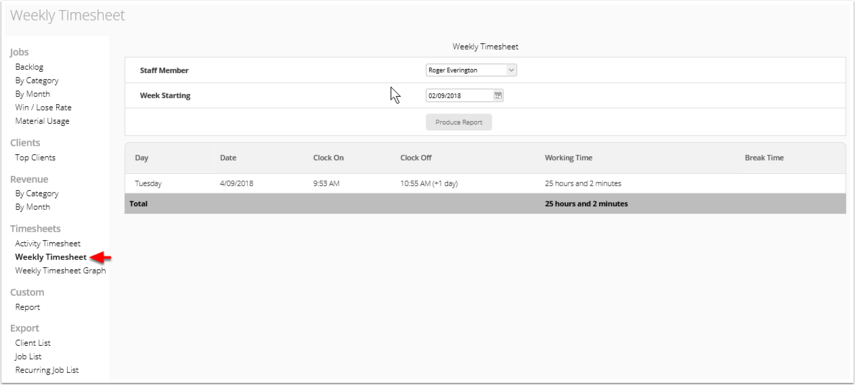
Task: Click the Date column header
Action: pos(228,158)
